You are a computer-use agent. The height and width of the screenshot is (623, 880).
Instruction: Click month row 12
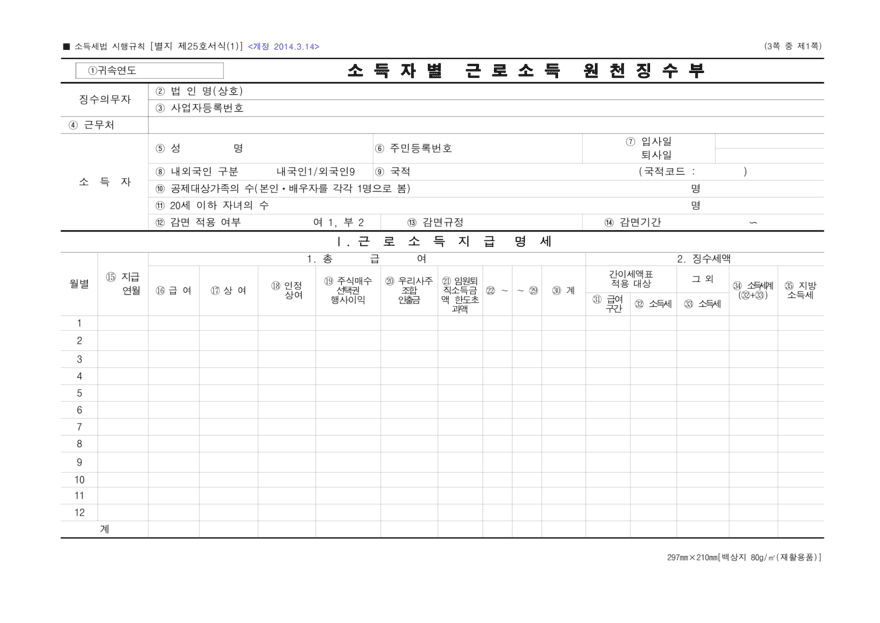pos(442,512)
